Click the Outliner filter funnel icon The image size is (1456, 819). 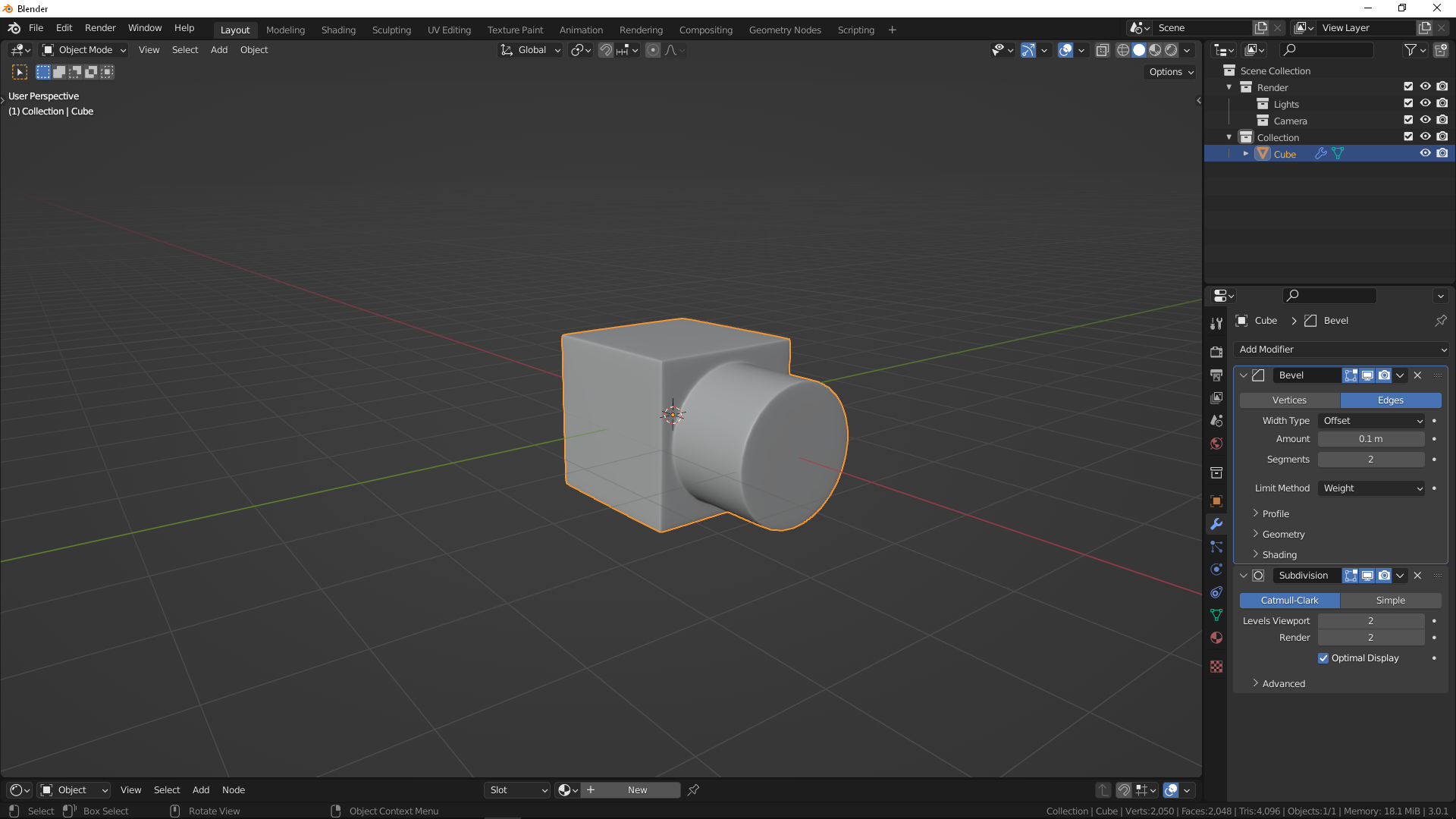1410,49
